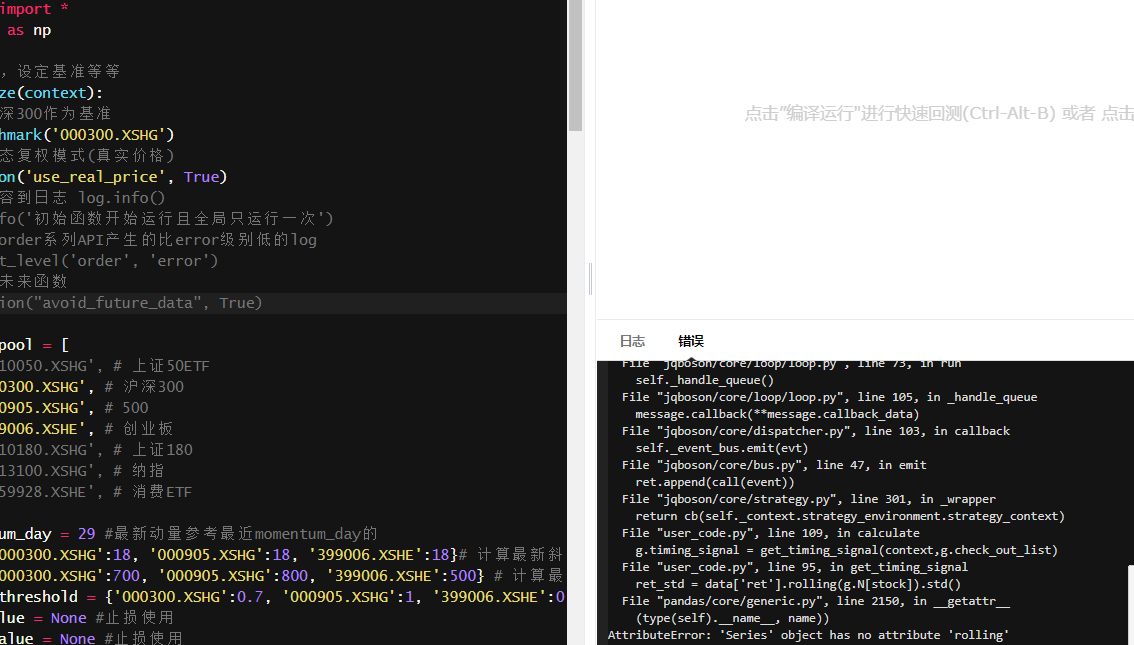Click traceback line "jqboson/core/bus.py", line 47

(x=774, y=465)
